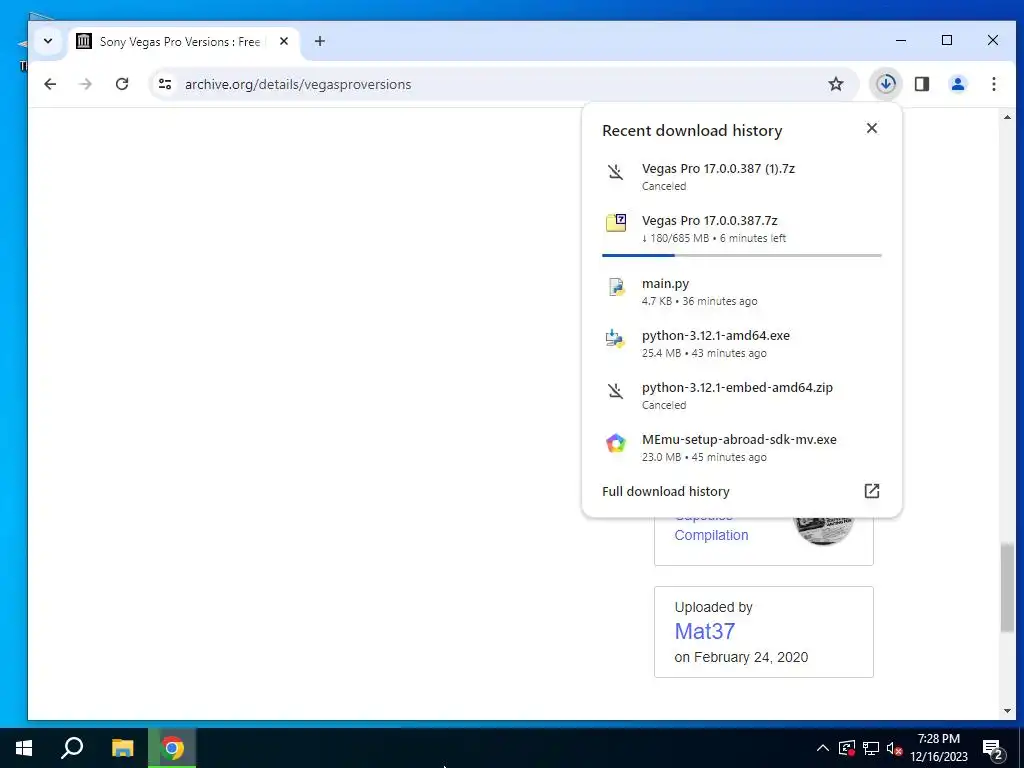Screen dimensions: 1024x768
Task: Select the Sony Vegas Pro Versions tab
Action: (183, 41)
